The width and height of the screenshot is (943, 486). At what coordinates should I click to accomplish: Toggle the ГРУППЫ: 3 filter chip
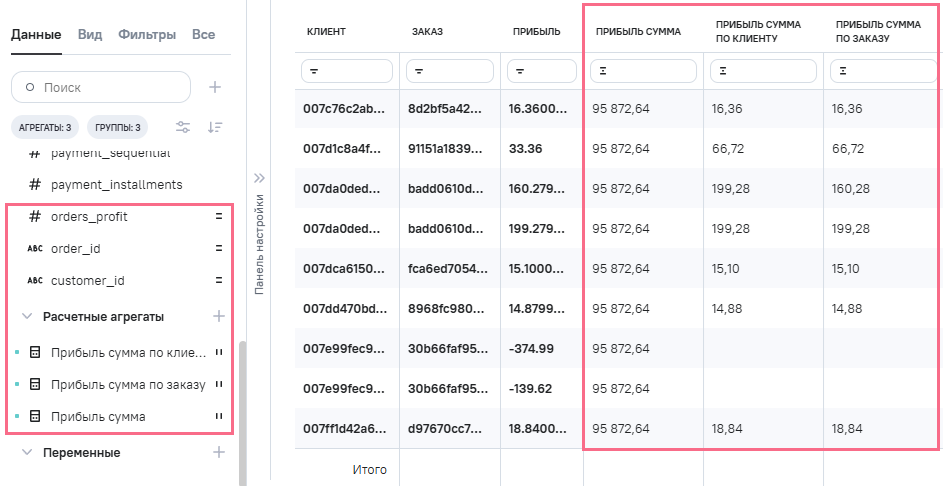pyautogui.click(x=118, y=127)
